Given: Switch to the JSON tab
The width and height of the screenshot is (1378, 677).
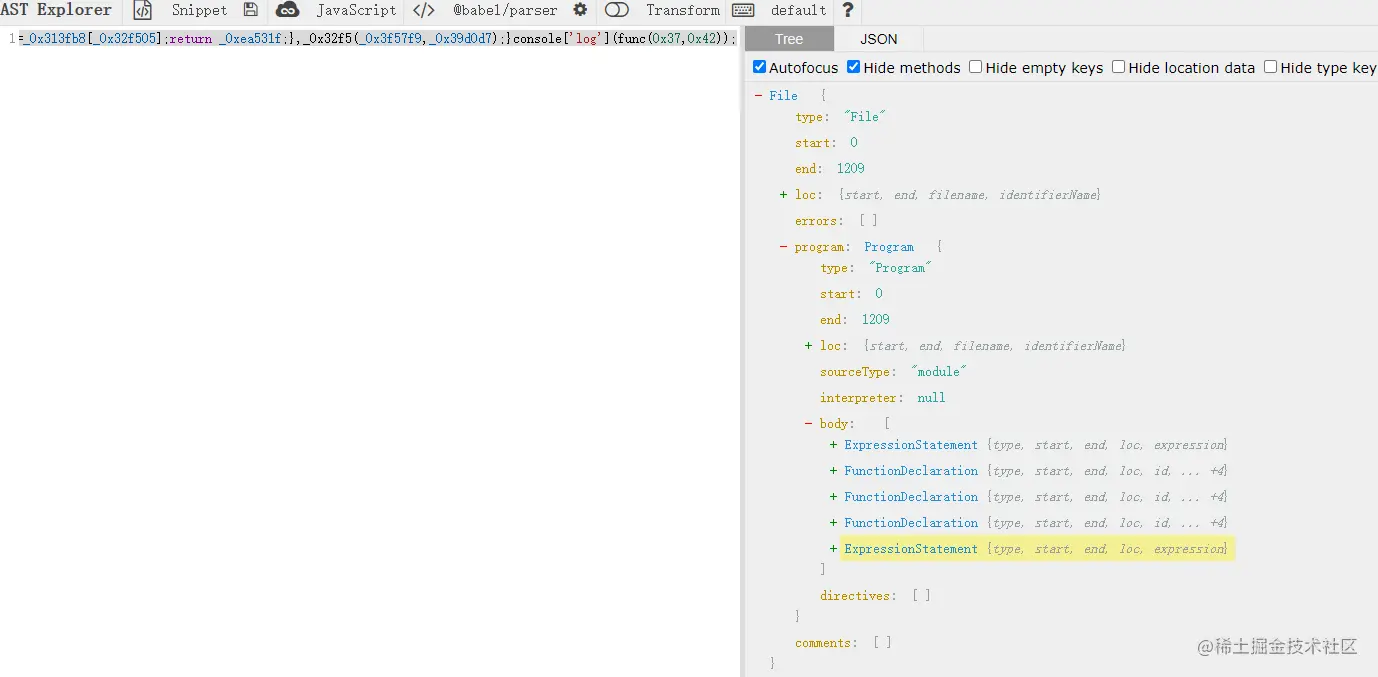Looking at the screenshot, I should pyautogui.click(x=879, y=39).
